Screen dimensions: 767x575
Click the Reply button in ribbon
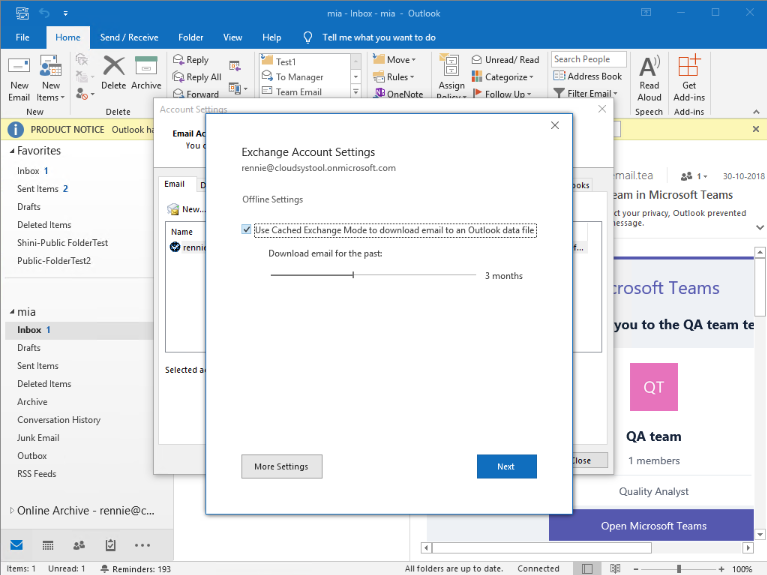(x=191, y=60)
